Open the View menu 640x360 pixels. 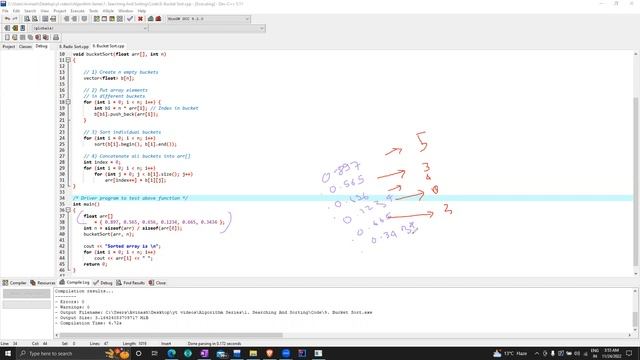(45, 11)
